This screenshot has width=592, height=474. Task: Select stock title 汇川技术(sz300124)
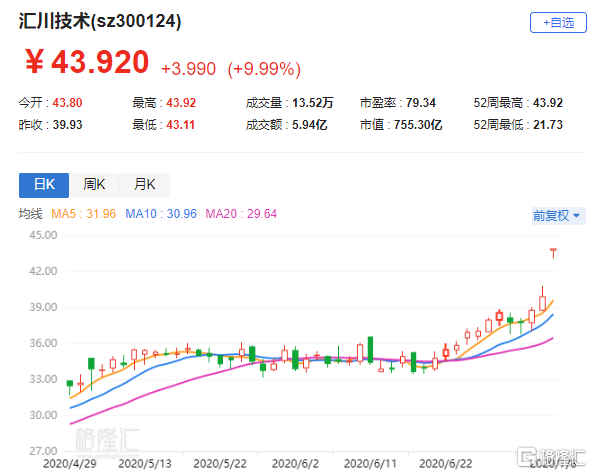pyautogui.click(x=100, y=21)
